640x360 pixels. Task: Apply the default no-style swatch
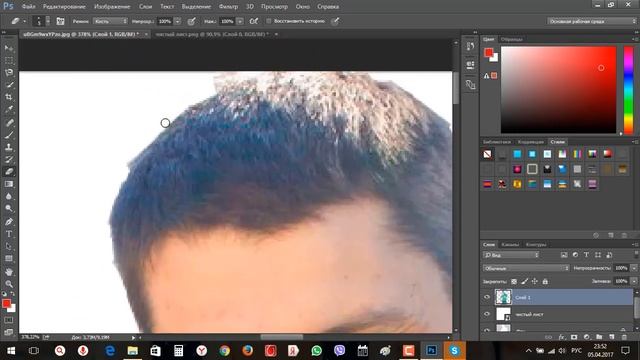coord(487,154)
